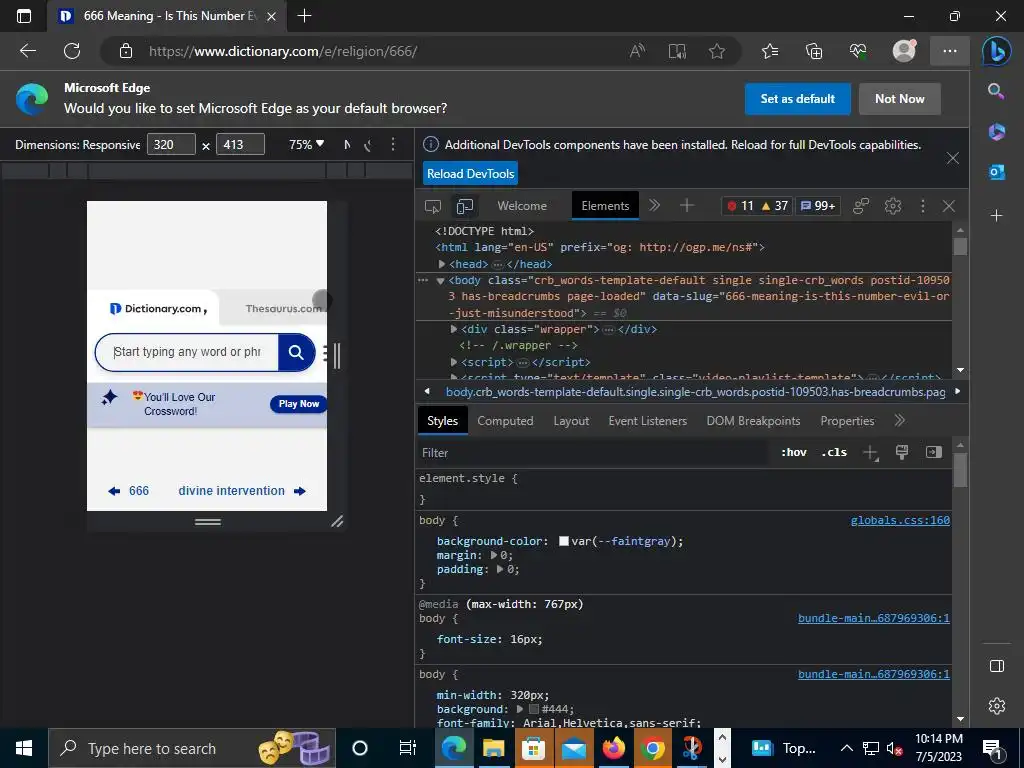Open the favorites list icon
This screenshot has width=1024, height=768.
pos(770,51)
